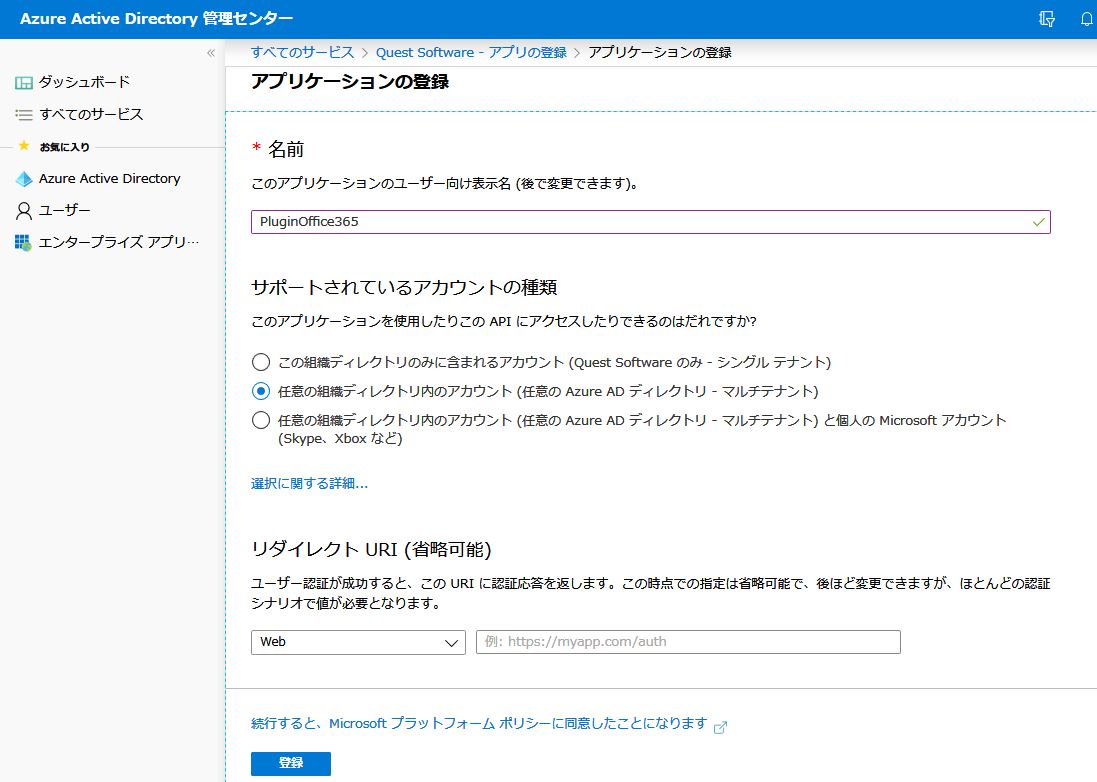Click the リダイレクト URI (省略可能) heading
The height and width of the screenshot is (782, 1097).
coord(371,549)
